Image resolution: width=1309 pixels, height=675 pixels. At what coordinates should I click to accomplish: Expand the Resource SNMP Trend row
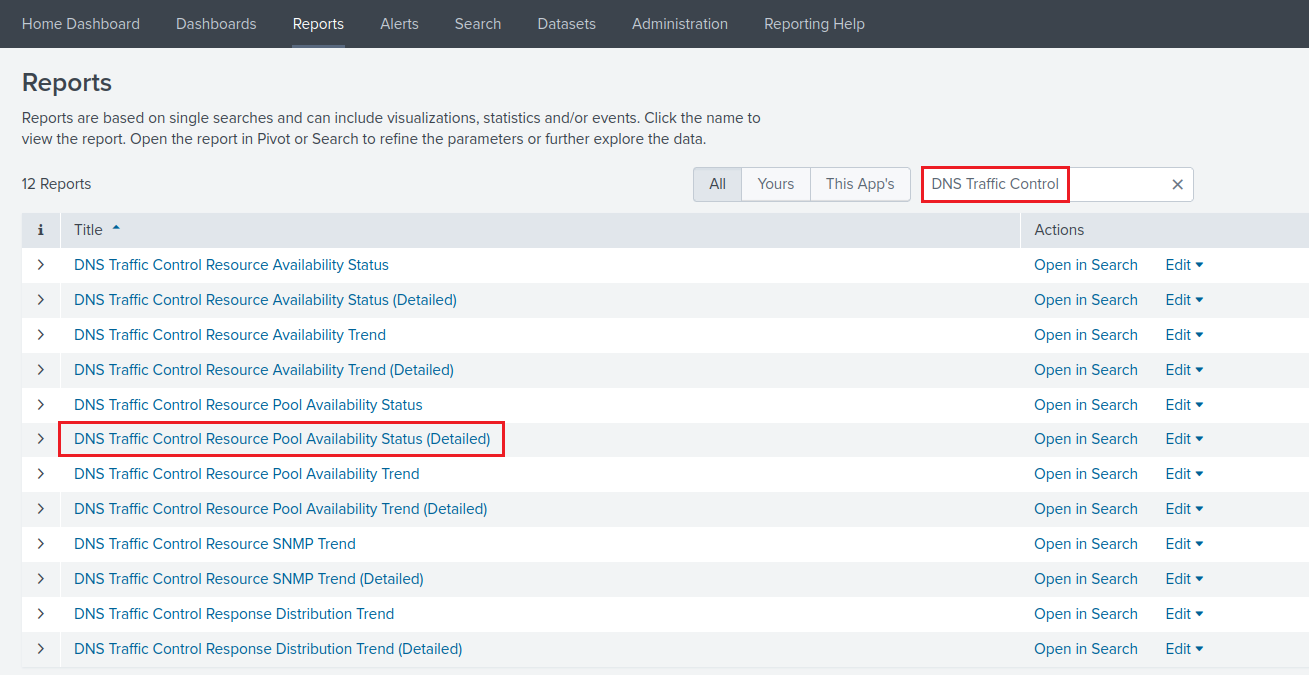click(41, 544)
